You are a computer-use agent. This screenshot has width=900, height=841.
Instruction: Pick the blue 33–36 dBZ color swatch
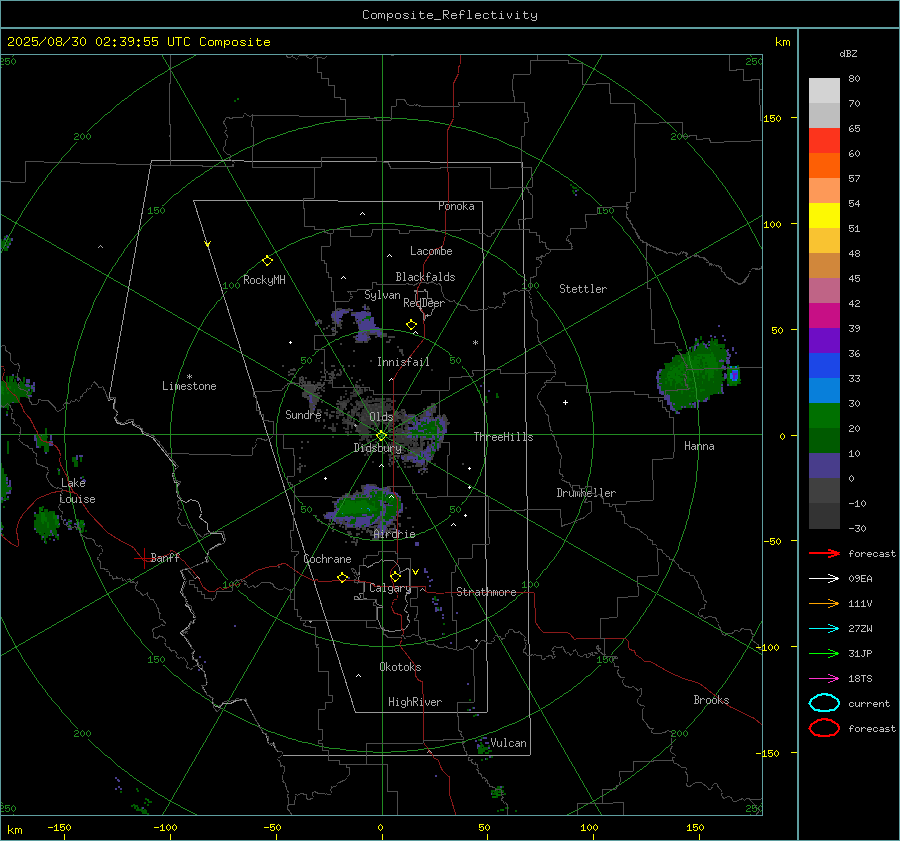pos(824,366)
